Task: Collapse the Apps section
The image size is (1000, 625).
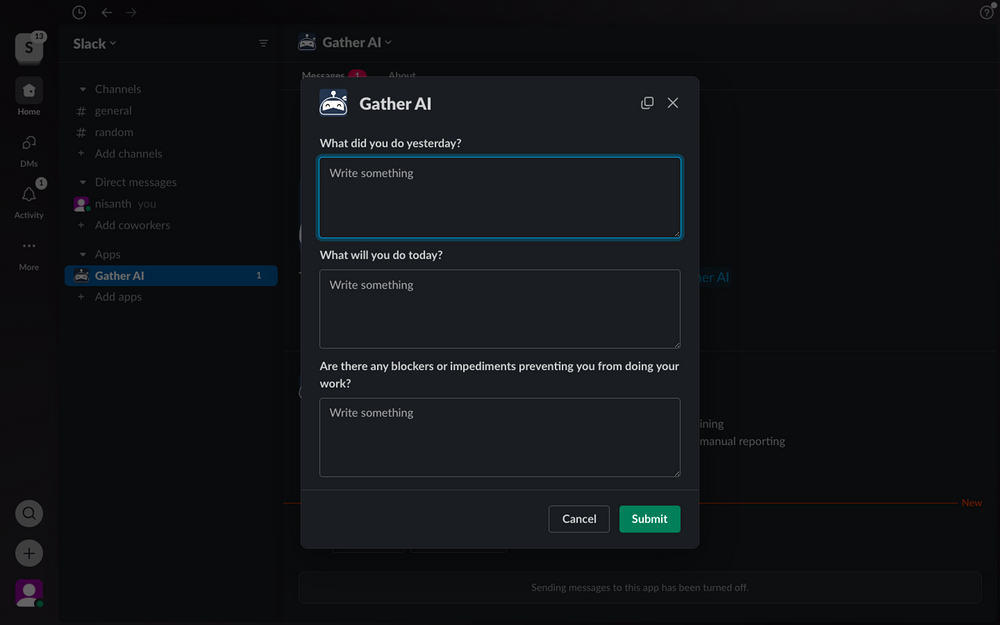Action: (82, 254)
